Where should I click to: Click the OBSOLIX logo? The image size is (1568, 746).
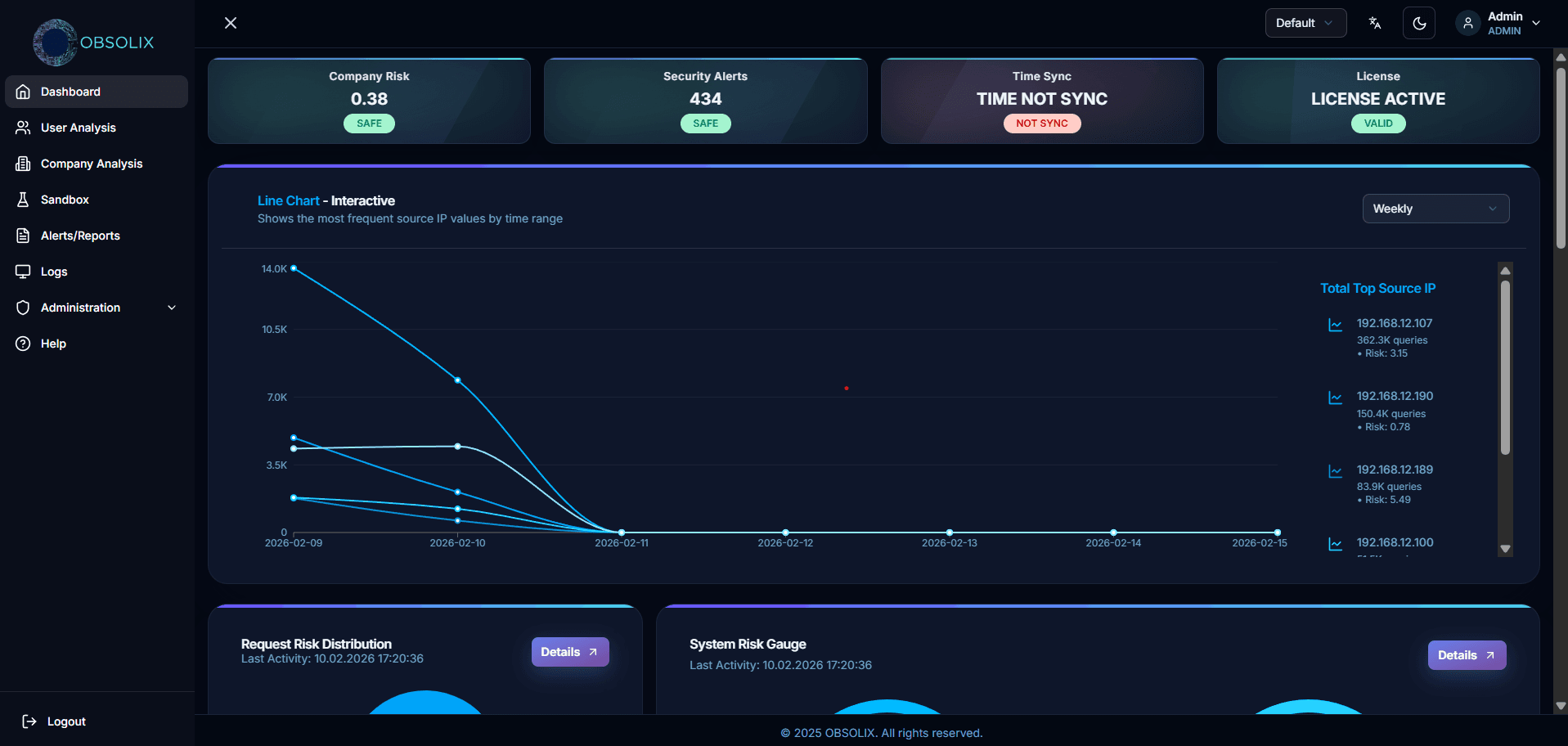93,43
